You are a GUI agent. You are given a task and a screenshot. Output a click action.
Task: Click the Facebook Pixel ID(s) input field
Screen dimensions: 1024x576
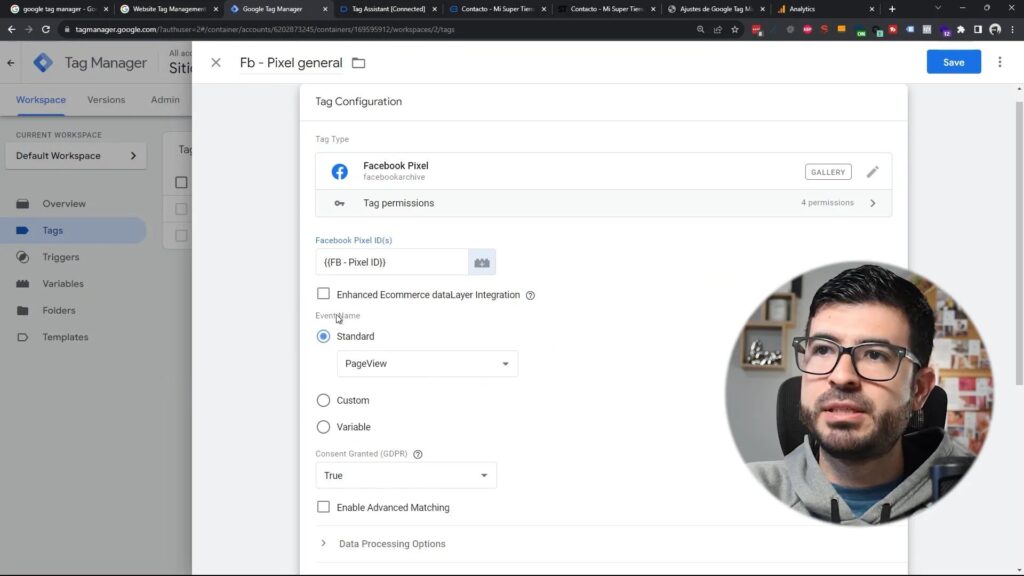click(x=392, y=262)
